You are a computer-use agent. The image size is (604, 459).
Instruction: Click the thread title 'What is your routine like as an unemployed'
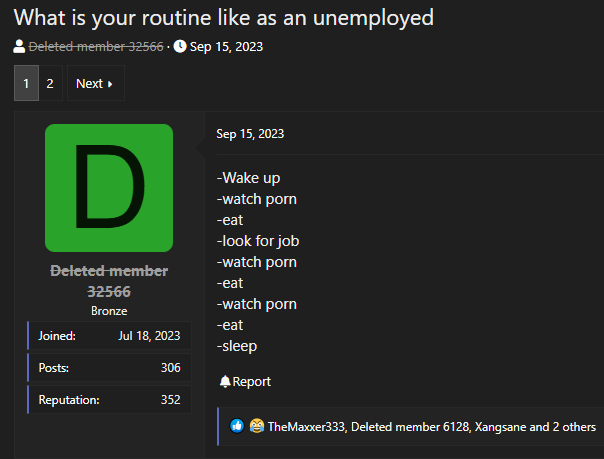pos(224,18)
